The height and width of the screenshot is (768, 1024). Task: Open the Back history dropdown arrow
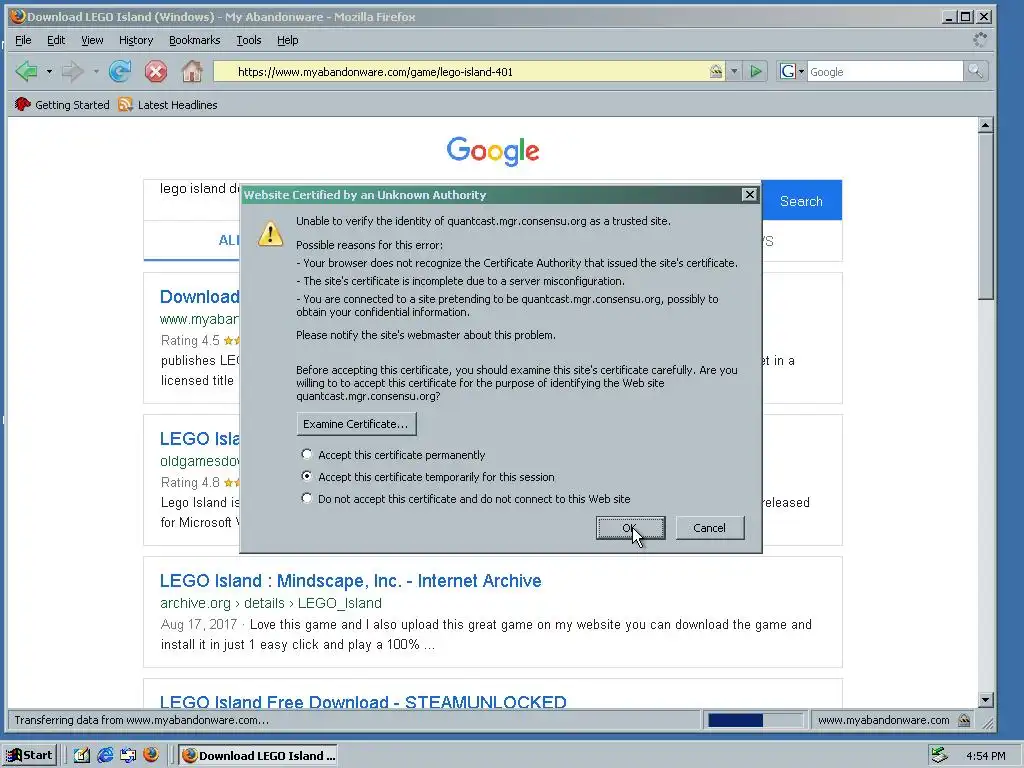pos(49,72)
